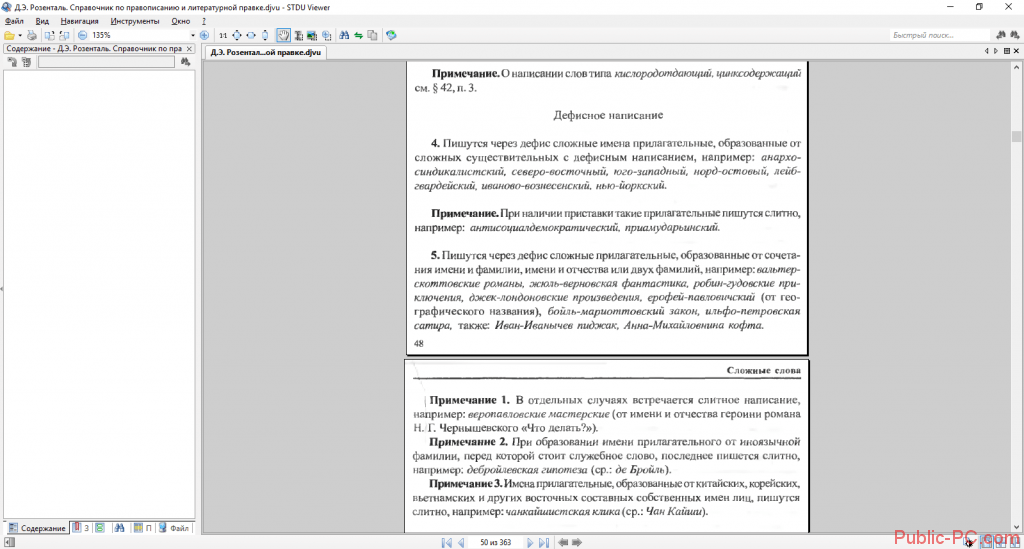Image resolution: width=1024 pixels, height=549 pixels.
Task: Switch to the search binoculars tab
Action: tap(120, 528)
